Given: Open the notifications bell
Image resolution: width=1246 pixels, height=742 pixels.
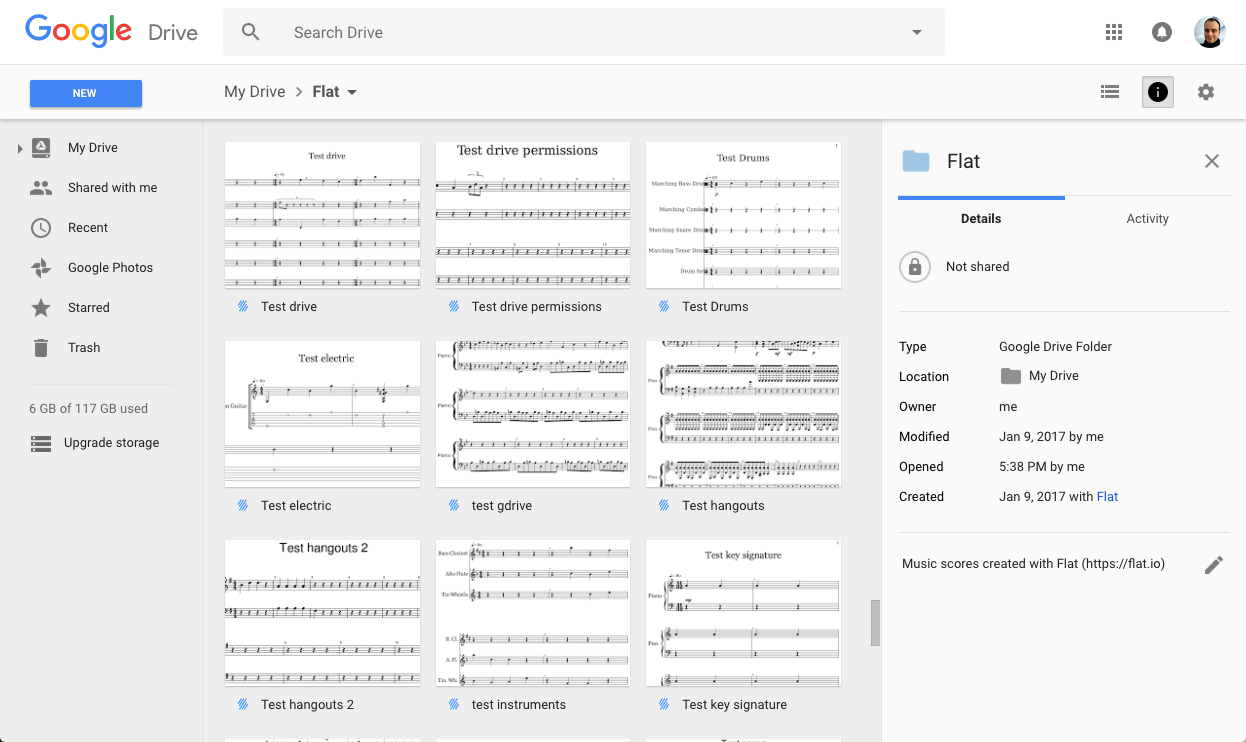Looking at the screenshot, I should (1162, 32).
